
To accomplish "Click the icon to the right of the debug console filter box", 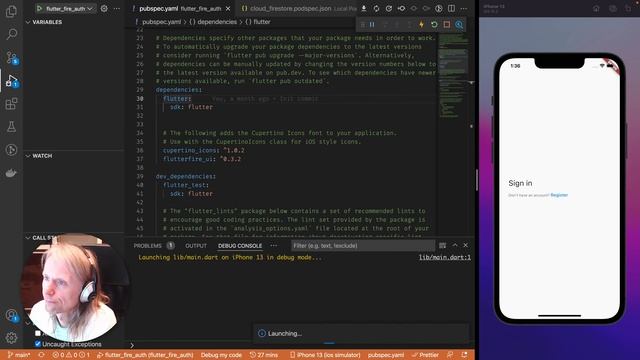I will tap(442, 245).
